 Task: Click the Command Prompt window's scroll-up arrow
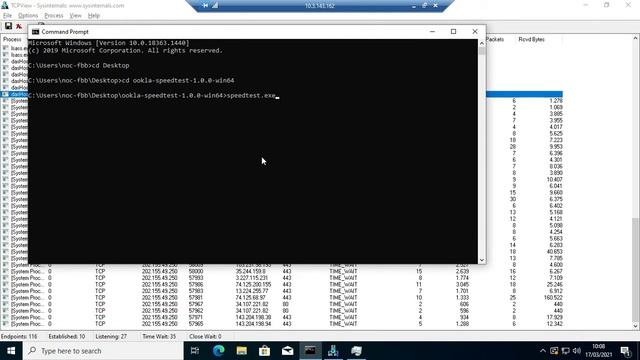point(482,43)
